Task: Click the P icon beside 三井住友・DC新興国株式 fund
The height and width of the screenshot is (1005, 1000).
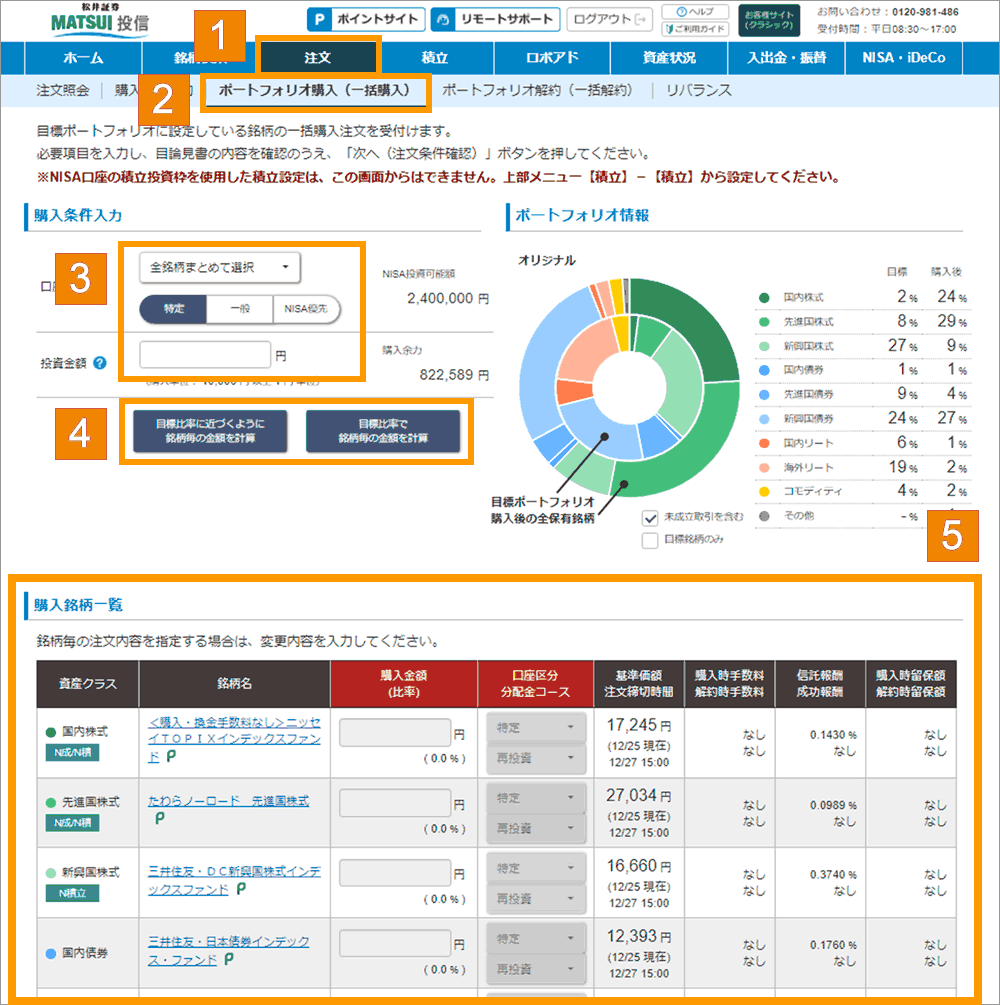Action: click(241, 889)
